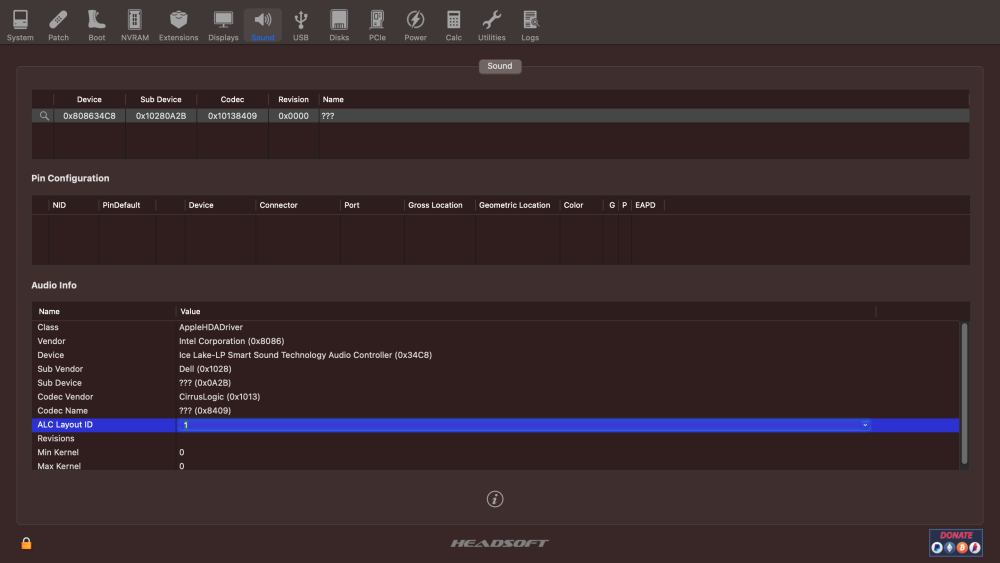This screenshot has height=563, width=1000.
Task: Open the Calc tool
Action: [453, 26]
